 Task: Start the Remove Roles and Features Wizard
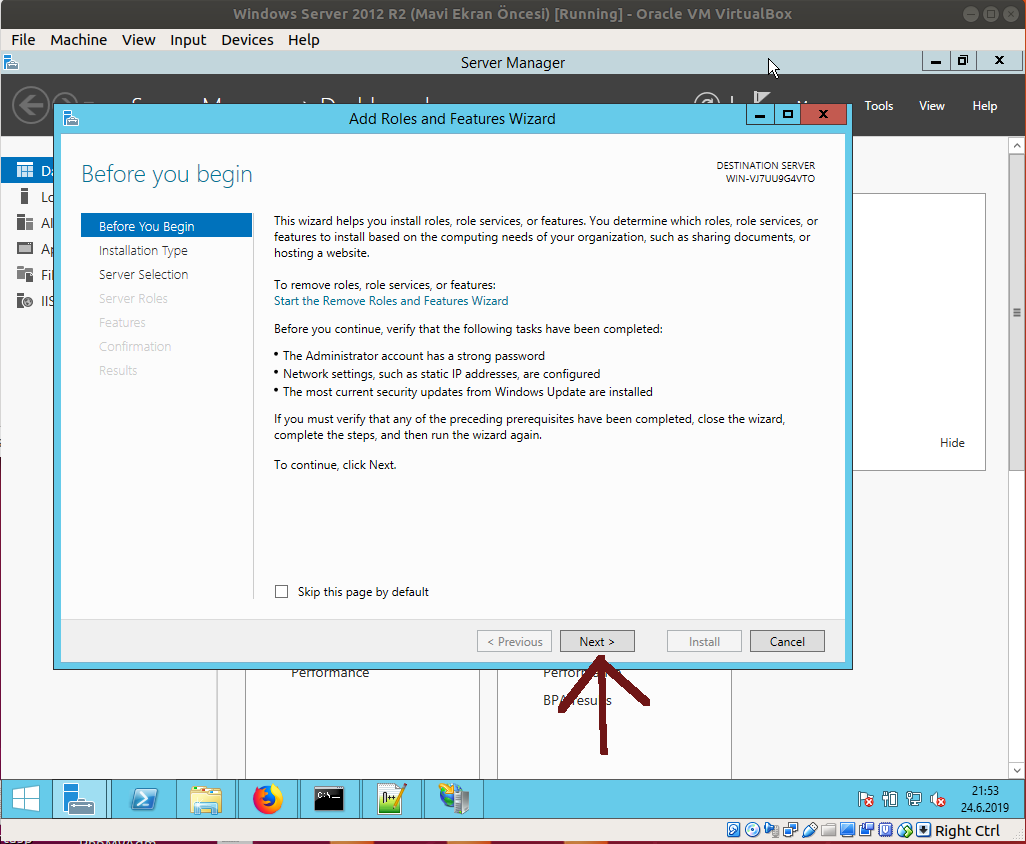(x=391, y=301)
